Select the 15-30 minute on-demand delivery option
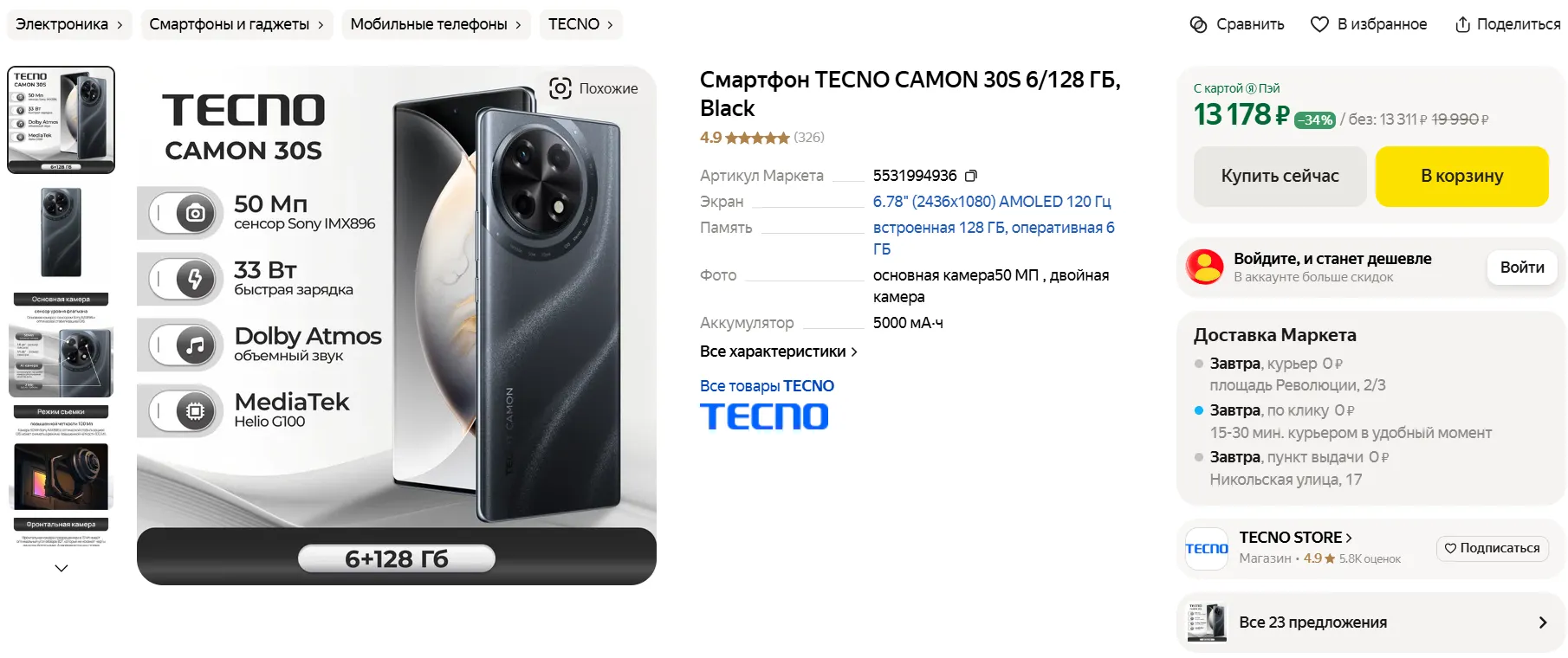 tap(1199, 410)
